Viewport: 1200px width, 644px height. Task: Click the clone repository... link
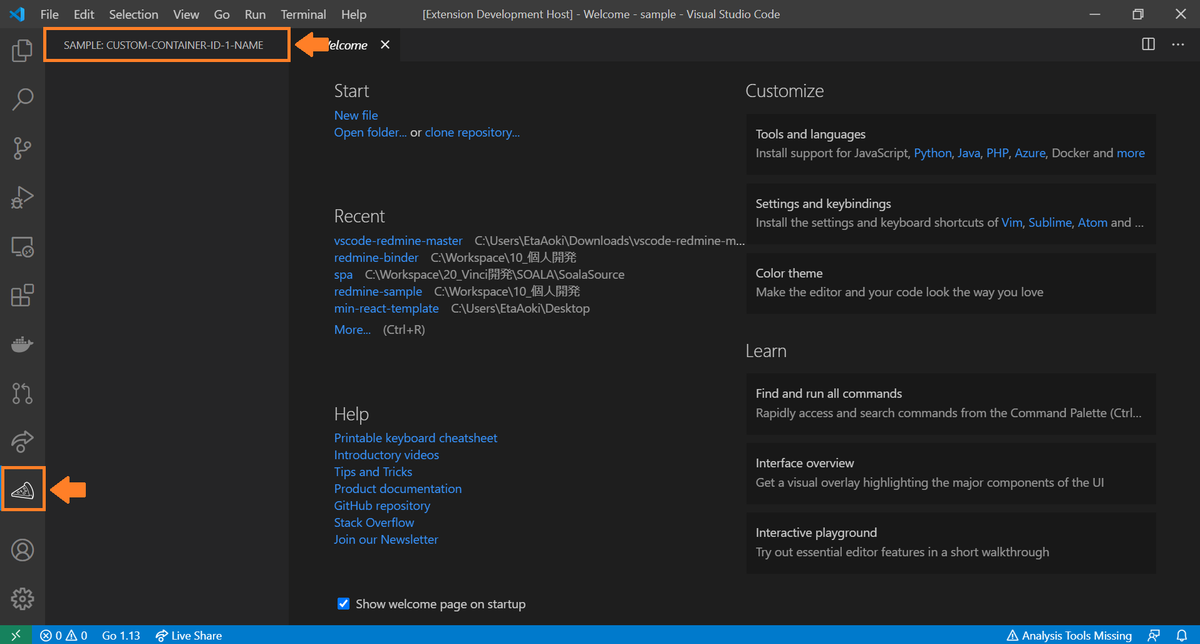click(x=472, y=132)
